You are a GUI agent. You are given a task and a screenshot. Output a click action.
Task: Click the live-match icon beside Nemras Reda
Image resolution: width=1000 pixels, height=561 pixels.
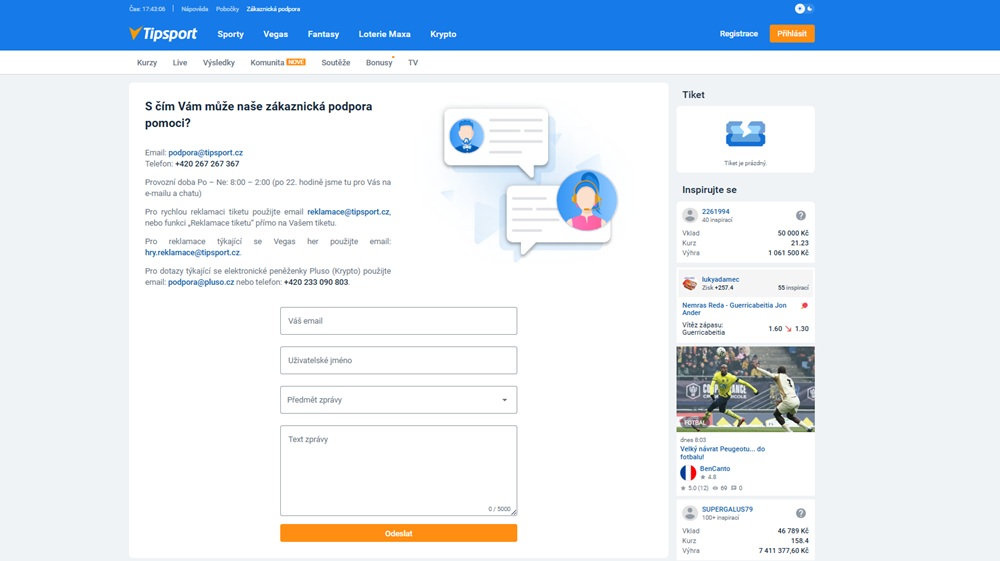tap(804, 306)
